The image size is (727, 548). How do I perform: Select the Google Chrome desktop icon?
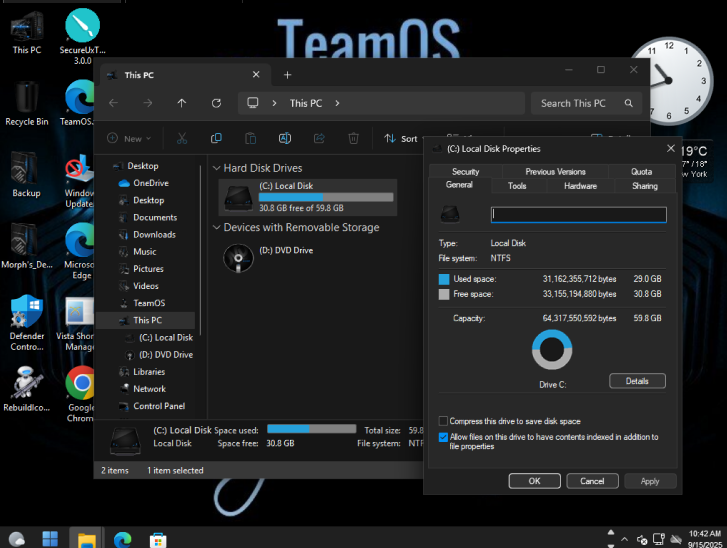[x=80, y=394]
